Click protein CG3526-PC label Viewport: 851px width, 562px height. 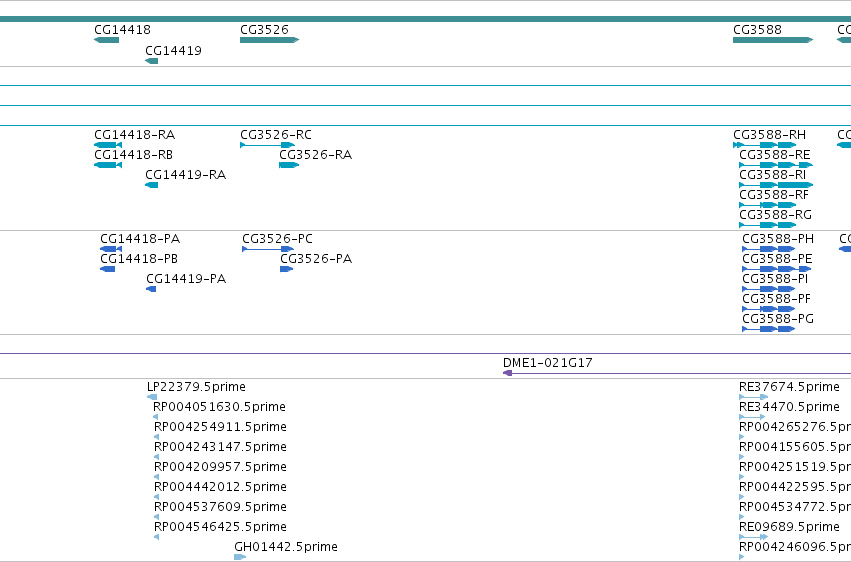pyautogui.click(x=277, y=239)
